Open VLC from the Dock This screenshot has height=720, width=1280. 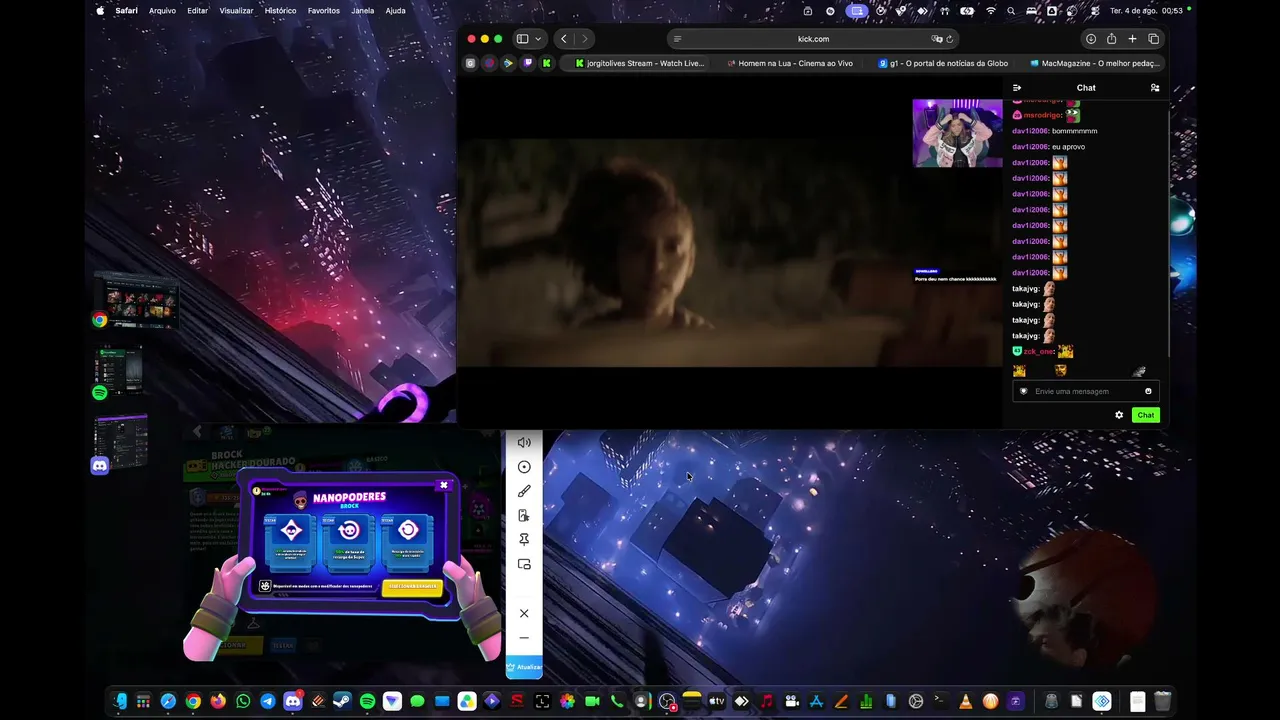(x=965, y=701)
